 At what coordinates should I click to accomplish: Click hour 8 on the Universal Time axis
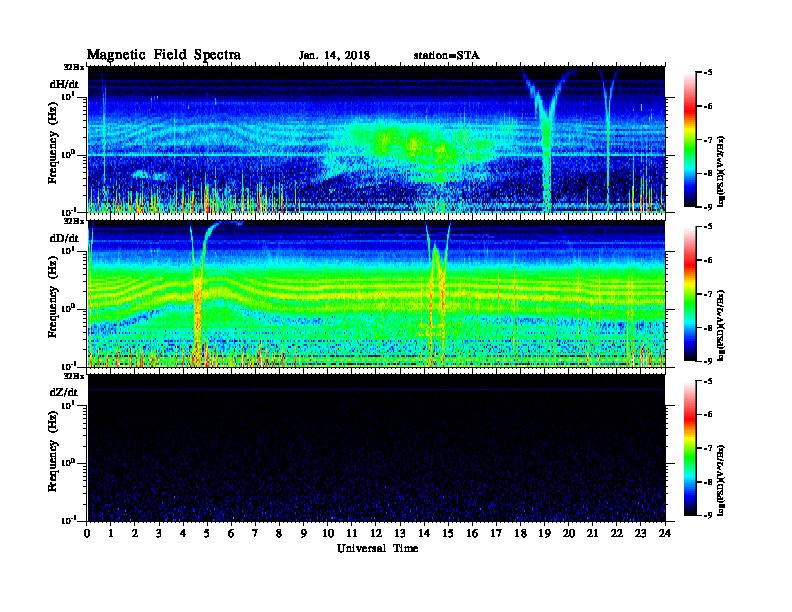pyautogui.click(x=279, y=534)
